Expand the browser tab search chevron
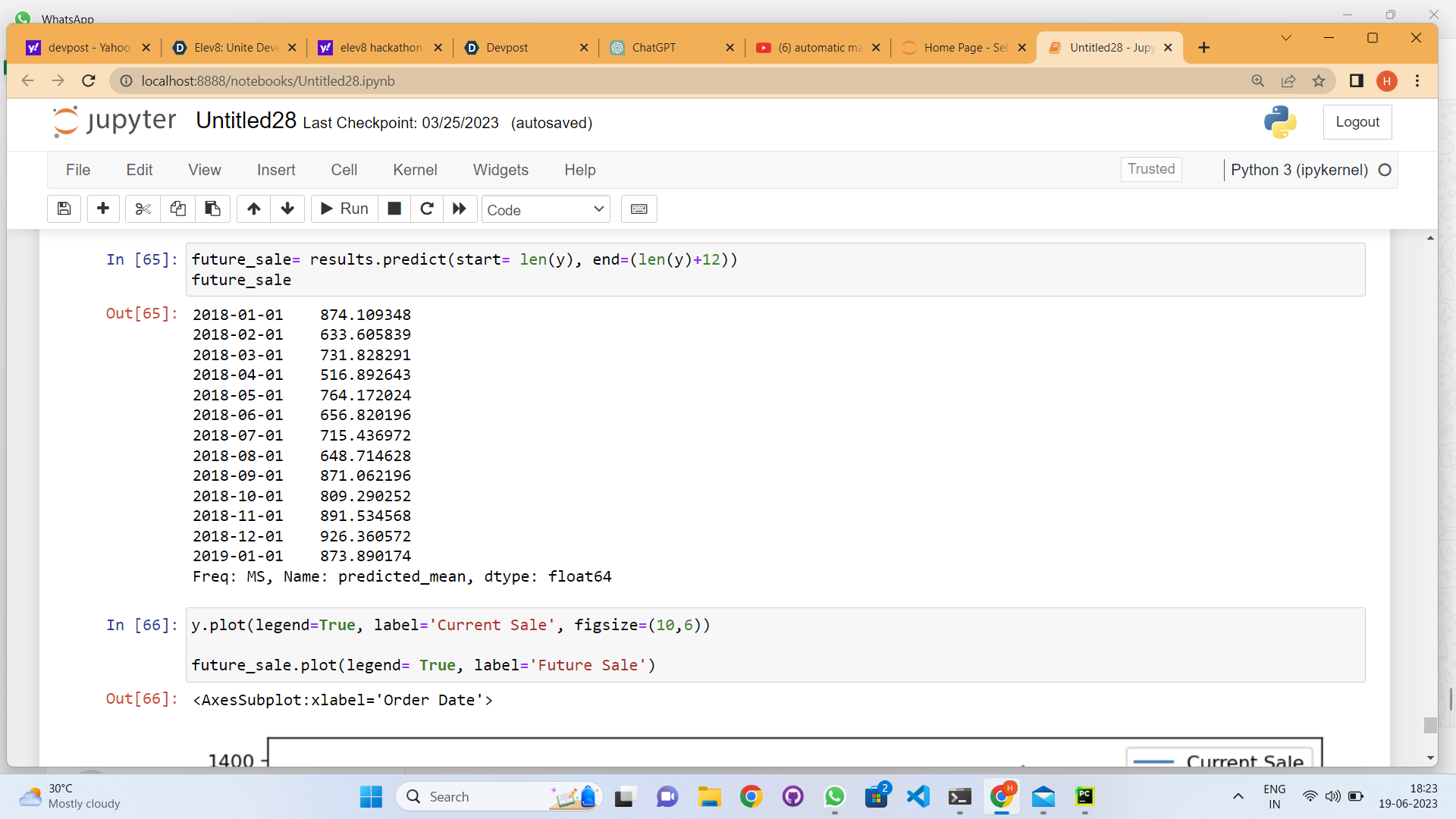 tap(1286, 38)
